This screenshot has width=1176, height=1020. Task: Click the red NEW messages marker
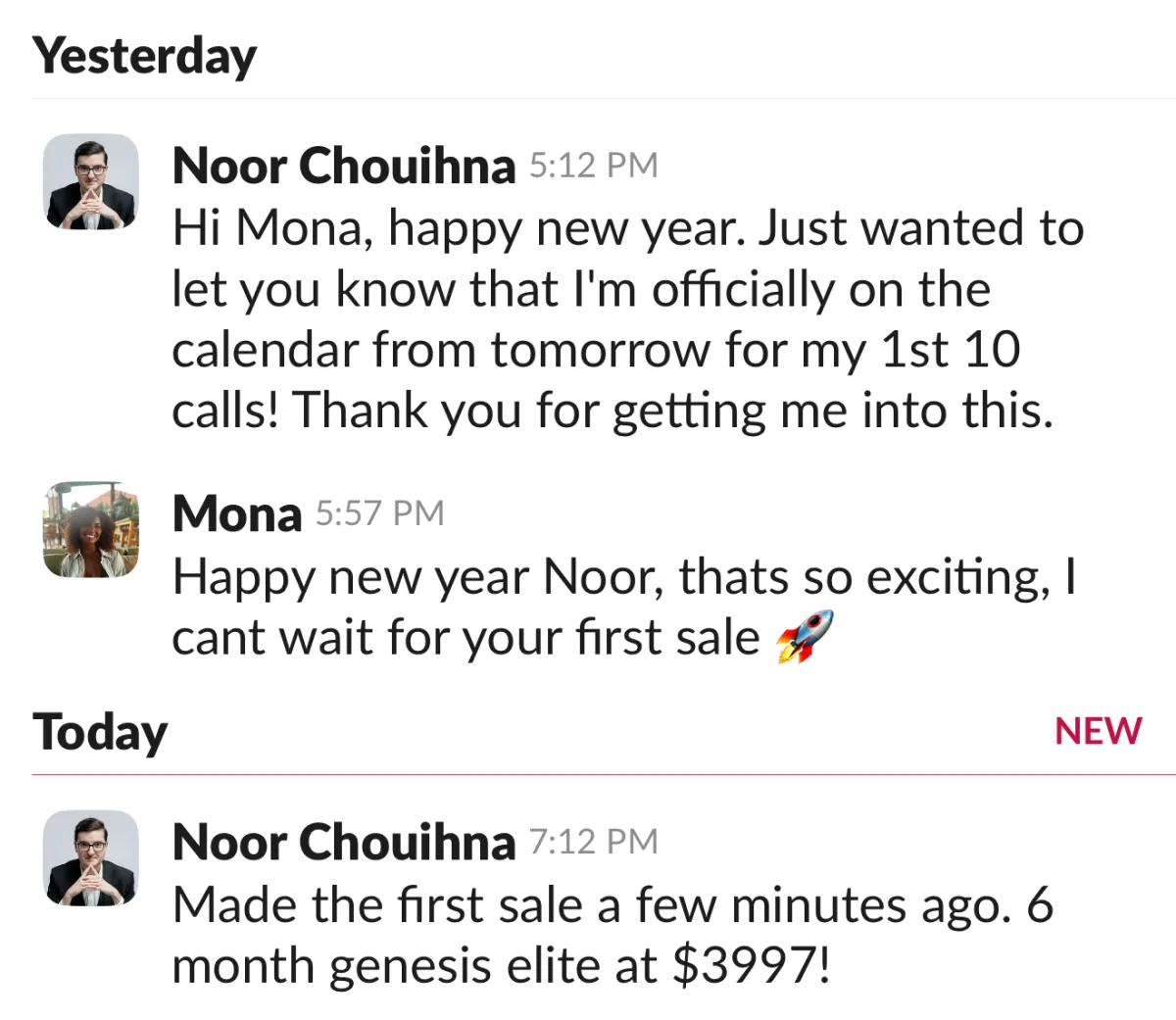click(x=1098, y=731)
